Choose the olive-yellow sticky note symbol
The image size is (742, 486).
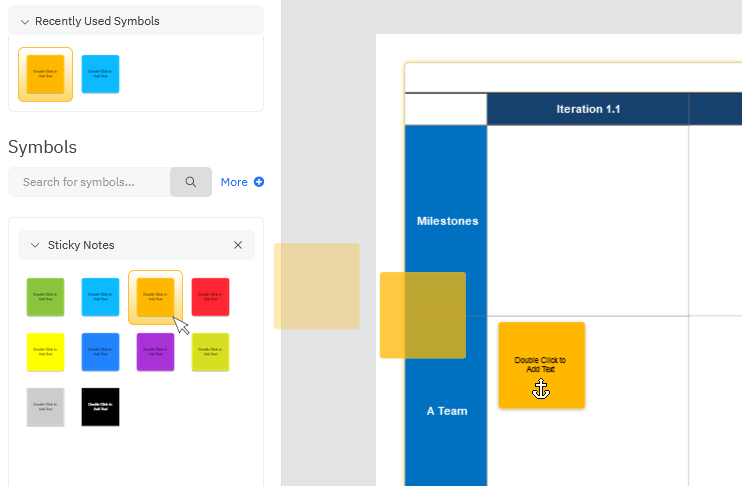[210, 352]
